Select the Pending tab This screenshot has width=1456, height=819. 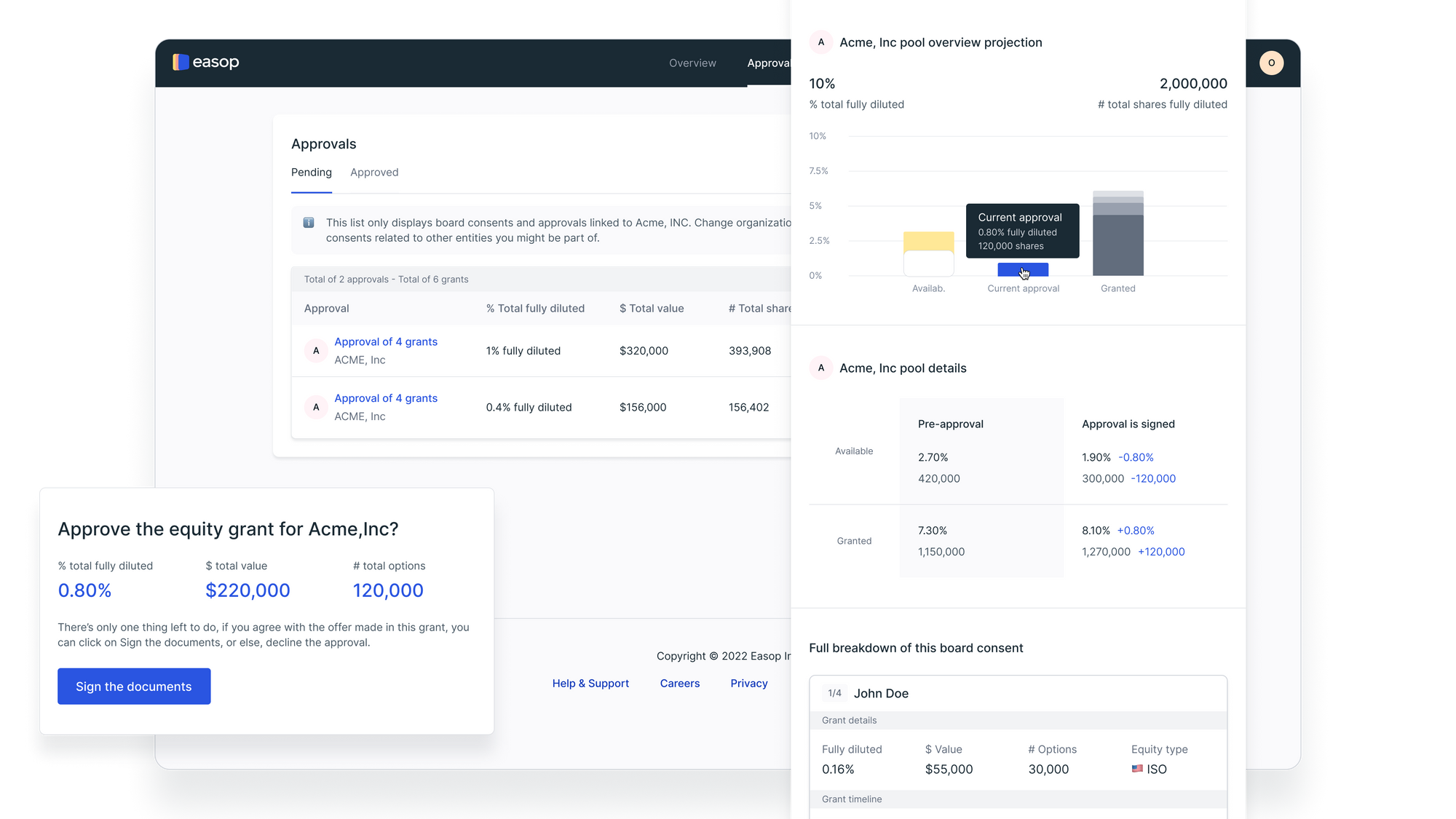312,173
